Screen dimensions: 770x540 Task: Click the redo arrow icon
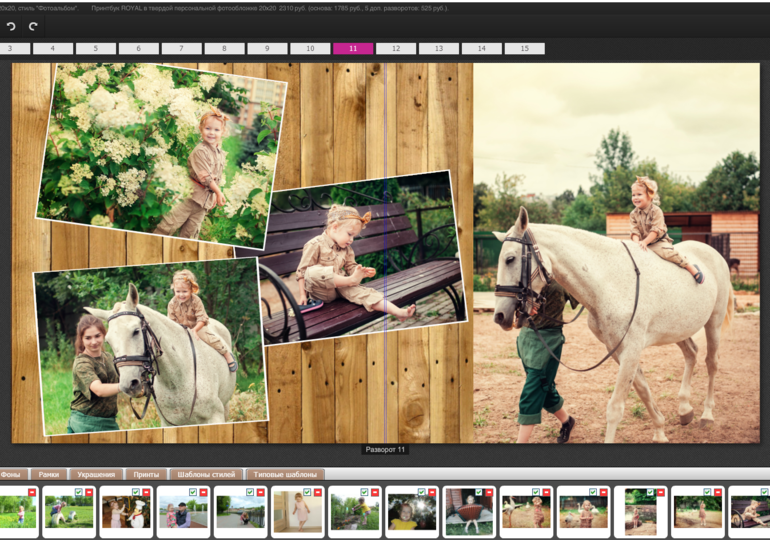[33, 26]
